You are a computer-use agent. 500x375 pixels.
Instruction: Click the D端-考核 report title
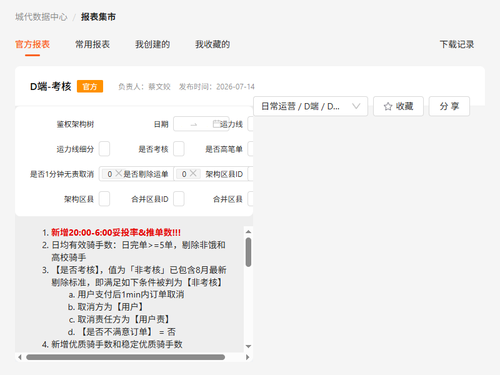pos(51,86)
